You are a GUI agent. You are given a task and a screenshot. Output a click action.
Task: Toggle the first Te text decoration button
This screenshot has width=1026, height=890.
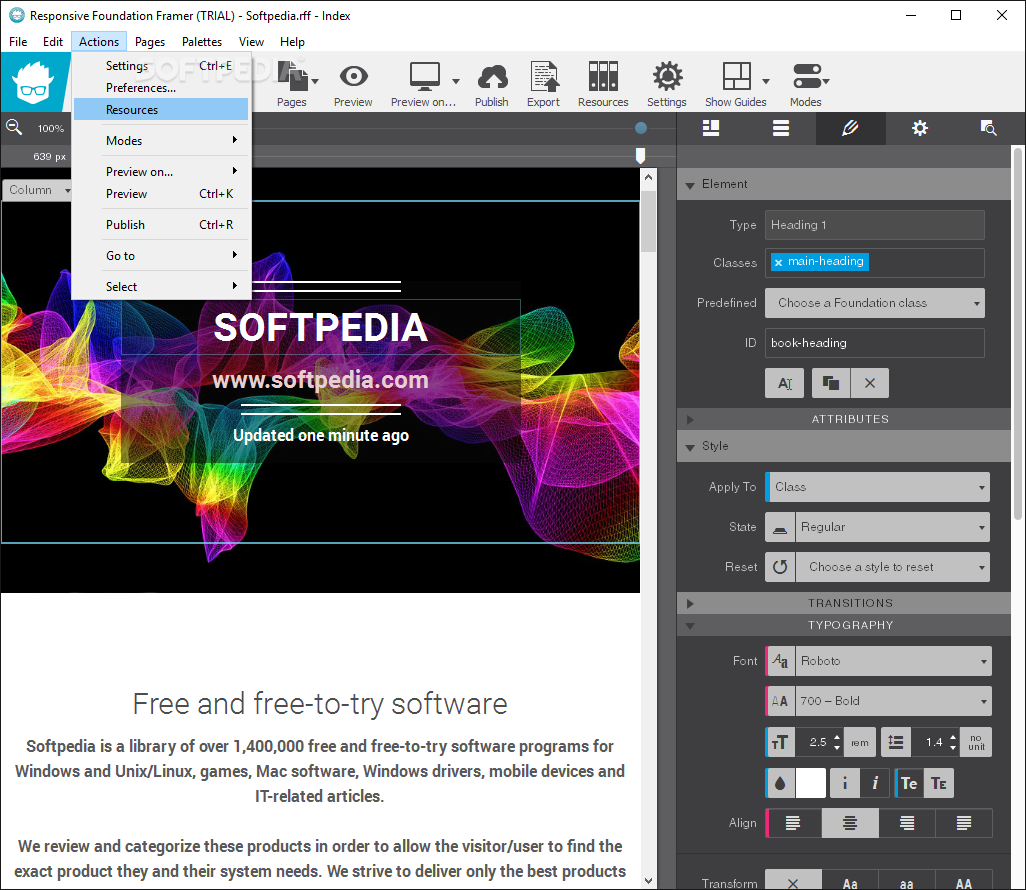[909, 783]
